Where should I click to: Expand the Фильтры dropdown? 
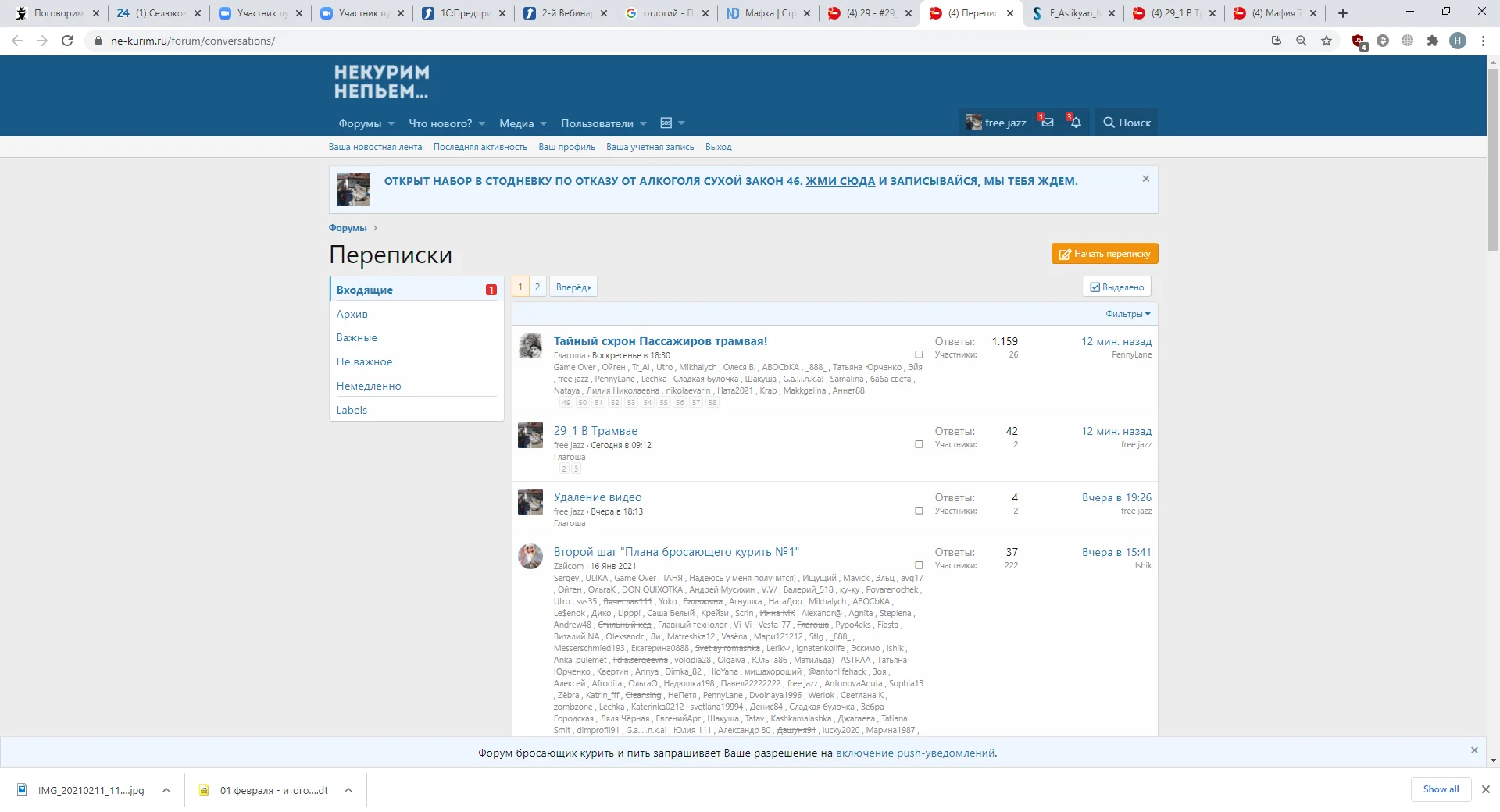click(1127, 314)
